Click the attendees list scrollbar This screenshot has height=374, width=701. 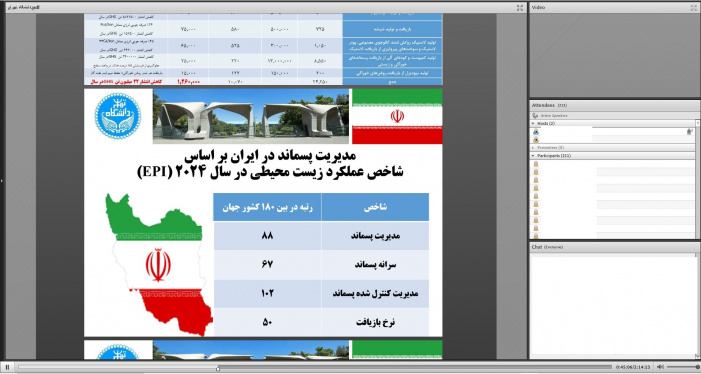coord(698,179)
